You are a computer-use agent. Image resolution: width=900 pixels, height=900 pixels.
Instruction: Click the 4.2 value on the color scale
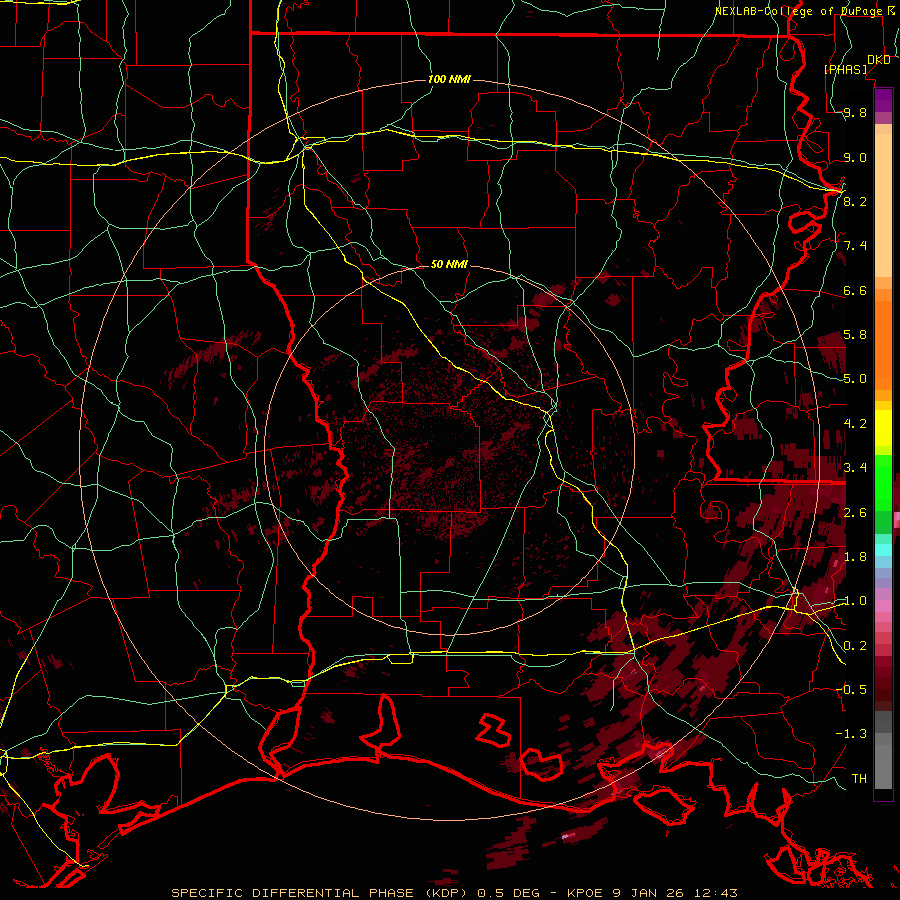(x=855, y=424)
